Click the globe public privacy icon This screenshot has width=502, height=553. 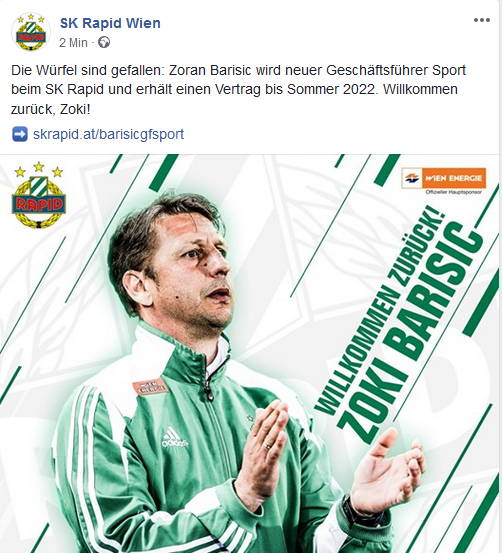point(104,42)
